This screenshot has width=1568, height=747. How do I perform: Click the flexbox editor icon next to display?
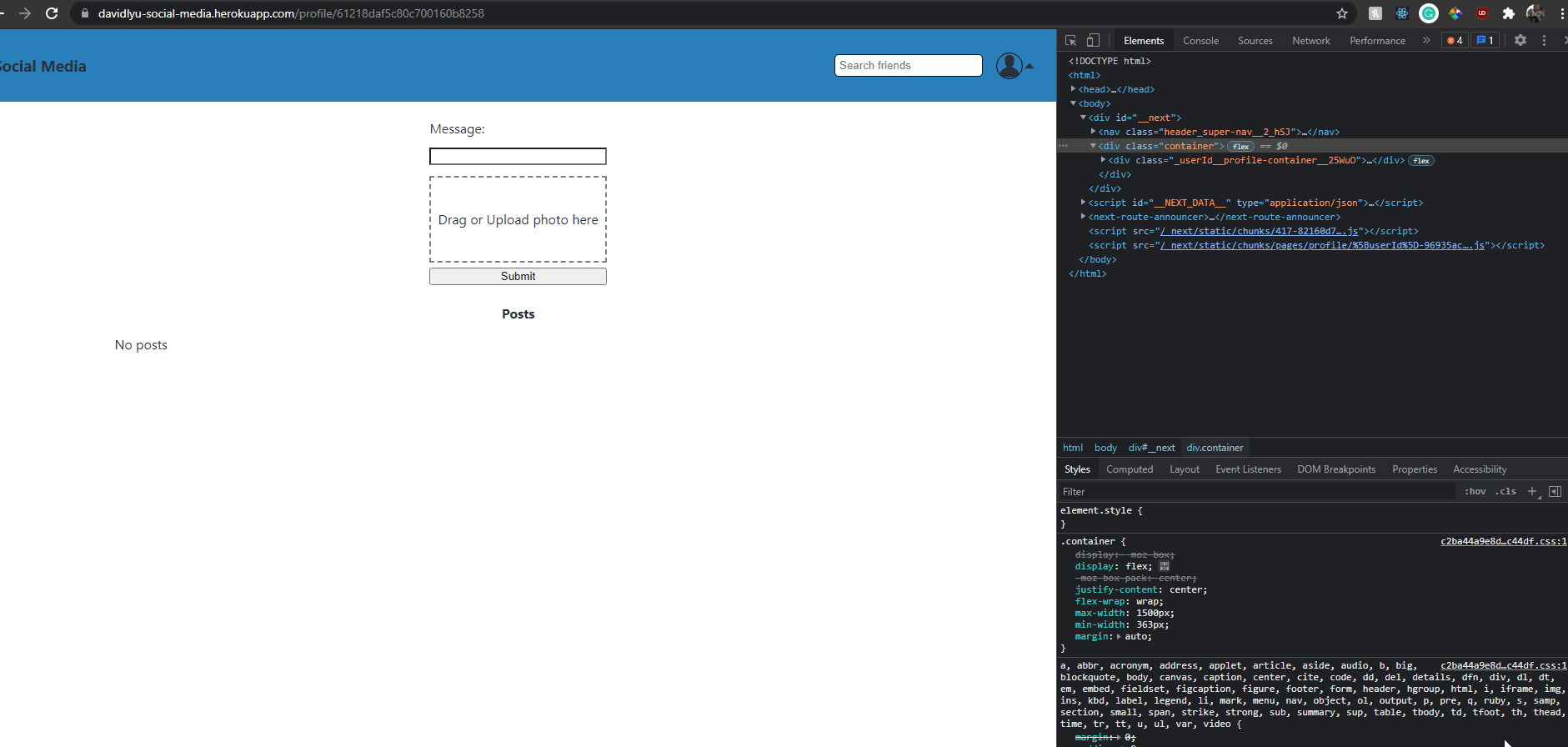click(x=1164, y=566)
